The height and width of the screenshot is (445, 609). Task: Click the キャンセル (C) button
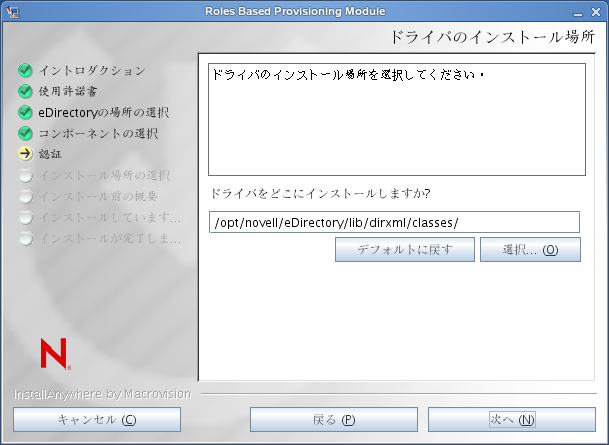pos(97,419)
